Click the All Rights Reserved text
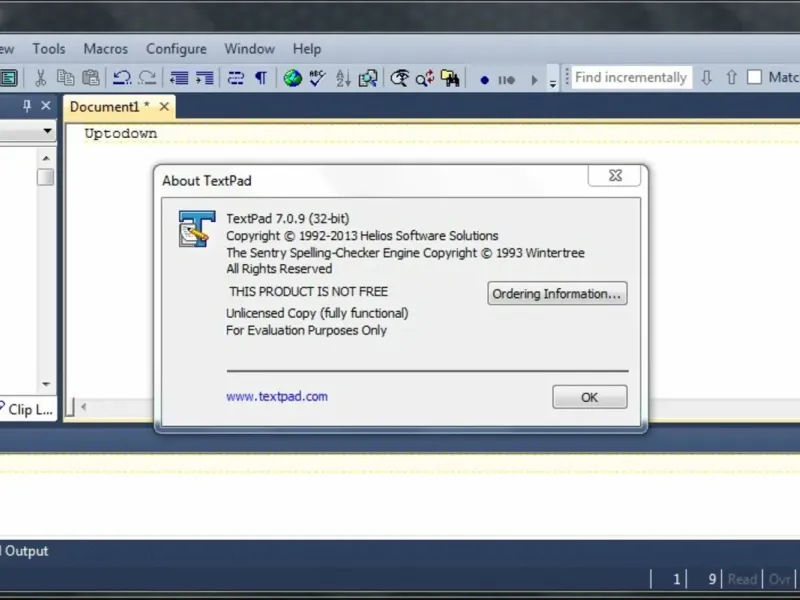The height and width of the screenshot is (600, 800). pos(279,269)
